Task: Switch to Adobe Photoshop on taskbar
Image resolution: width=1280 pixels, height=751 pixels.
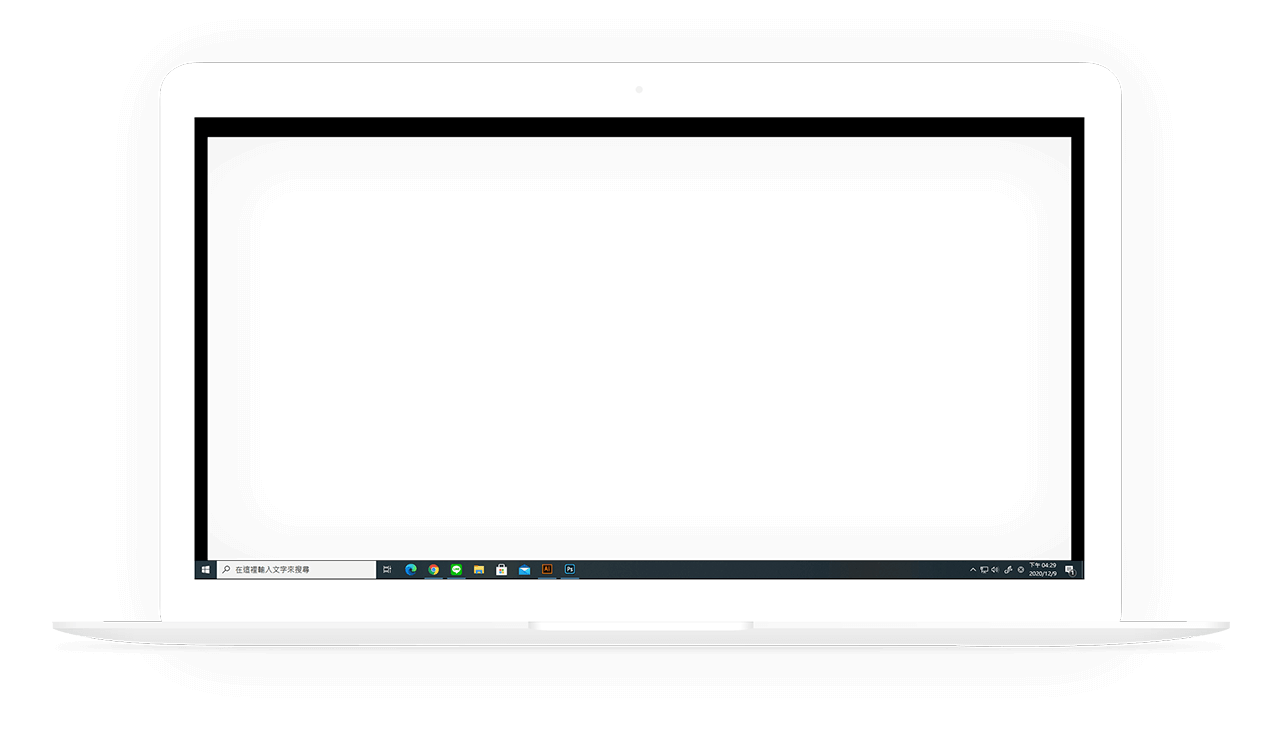Action: [x=570, y=569]
